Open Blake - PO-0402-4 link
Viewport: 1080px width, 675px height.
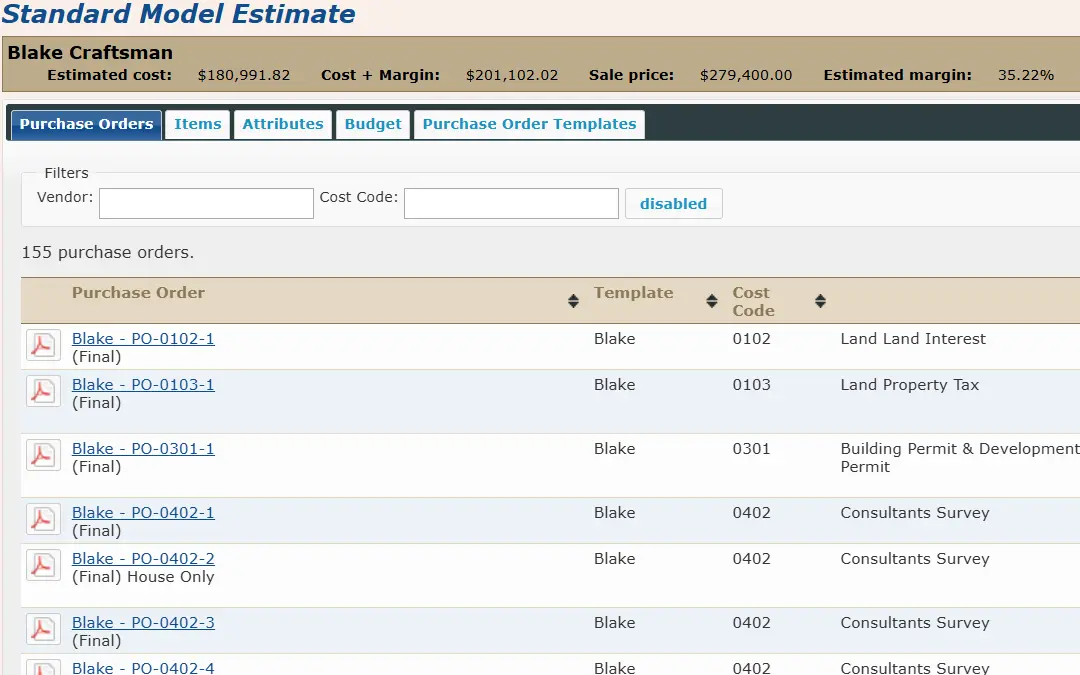point(143,668)
